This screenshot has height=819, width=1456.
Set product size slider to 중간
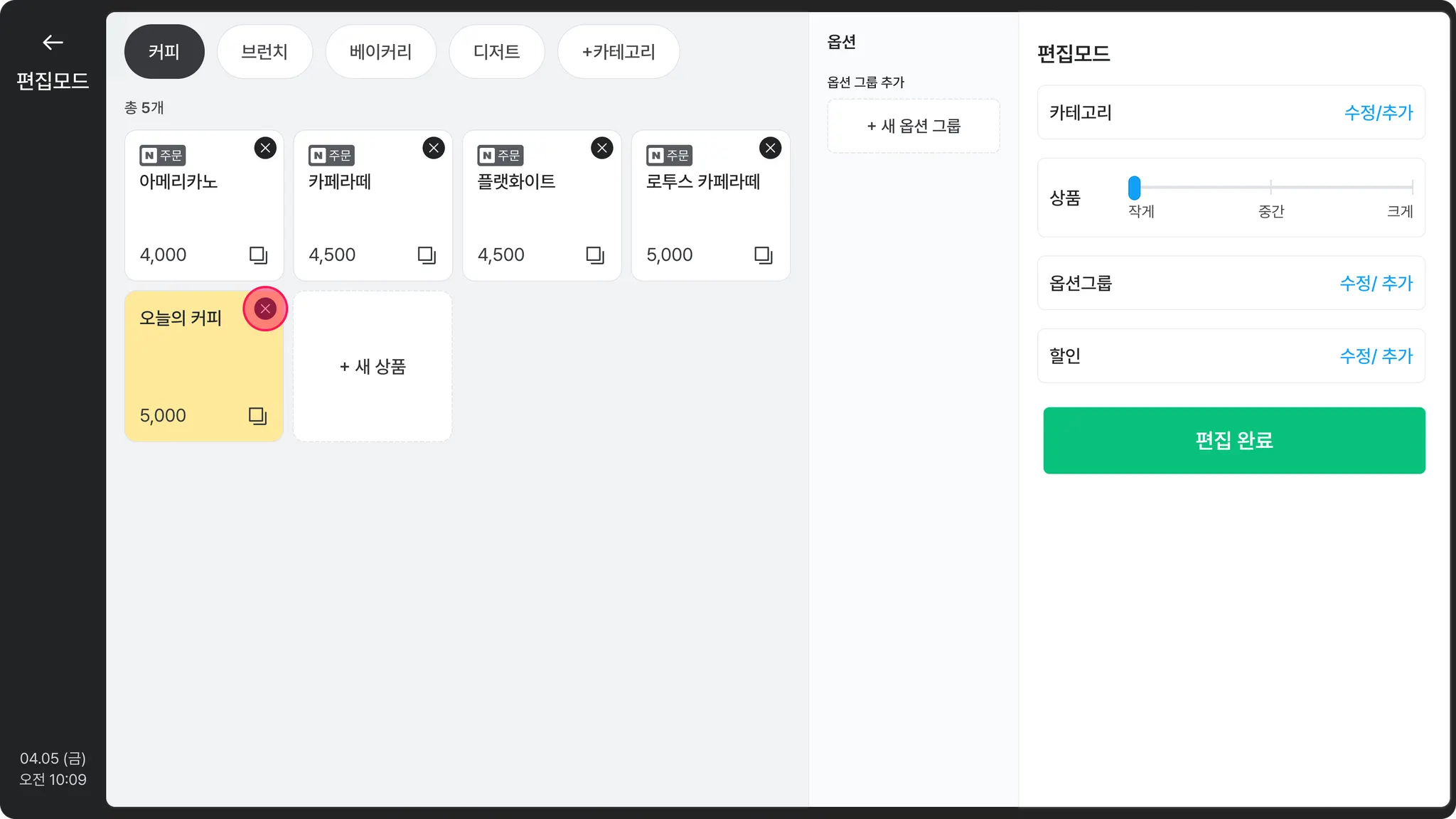(x=1270, y=188)
